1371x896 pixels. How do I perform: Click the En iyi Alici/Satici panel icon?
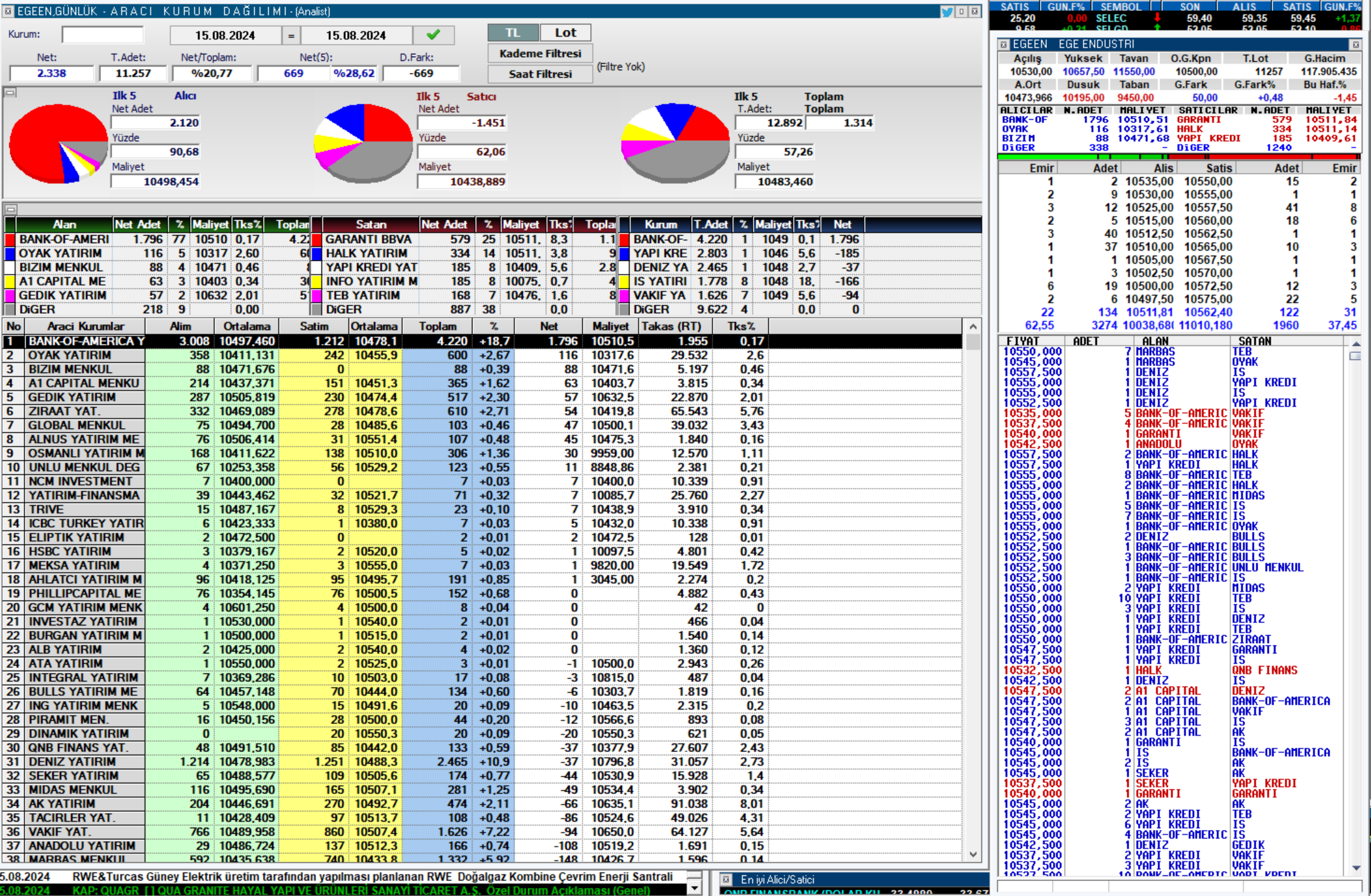tap(726, 879)
